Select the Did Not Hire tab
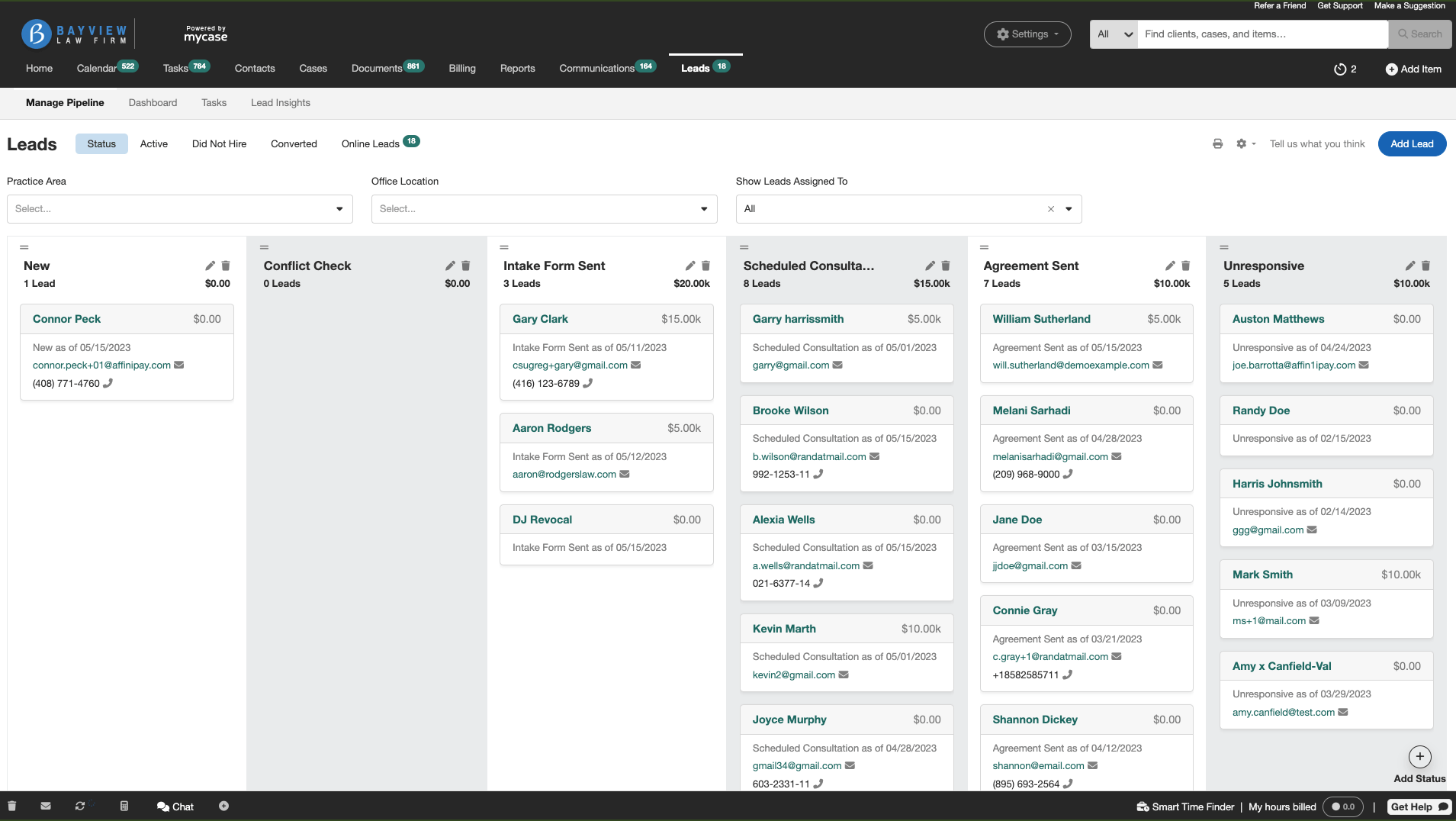Viewport: 1456px width, 821px height. (x=219, y=143)
